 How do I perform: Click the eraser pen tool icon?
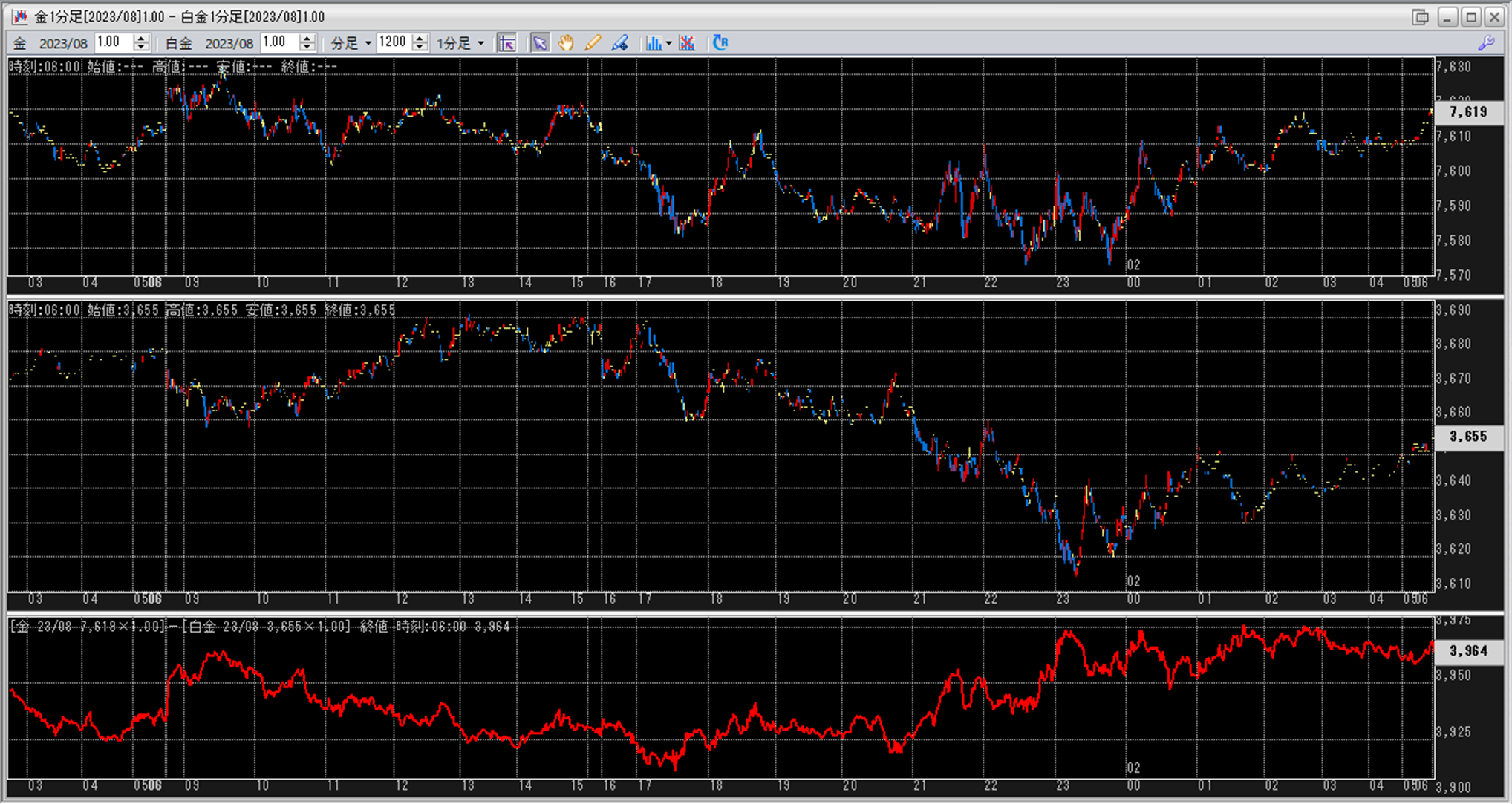click(x=619, y=43)
